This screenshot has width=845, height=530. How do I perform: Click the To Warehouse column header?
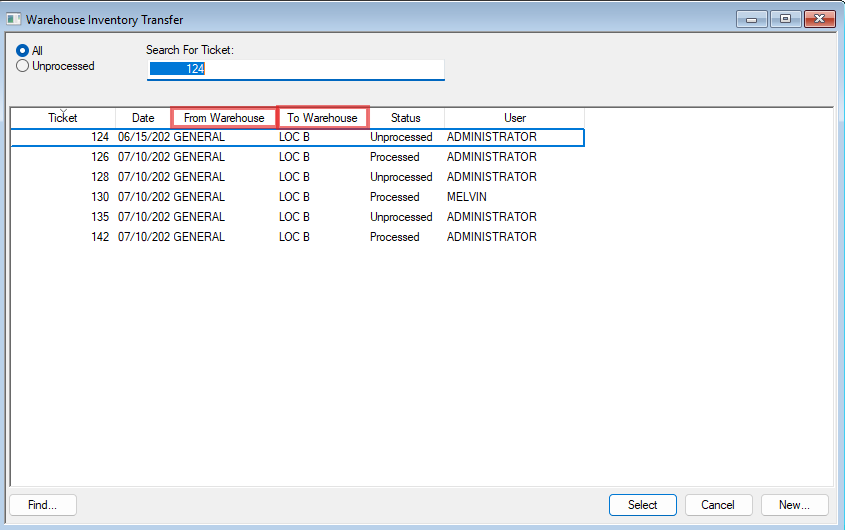[322, 118]
